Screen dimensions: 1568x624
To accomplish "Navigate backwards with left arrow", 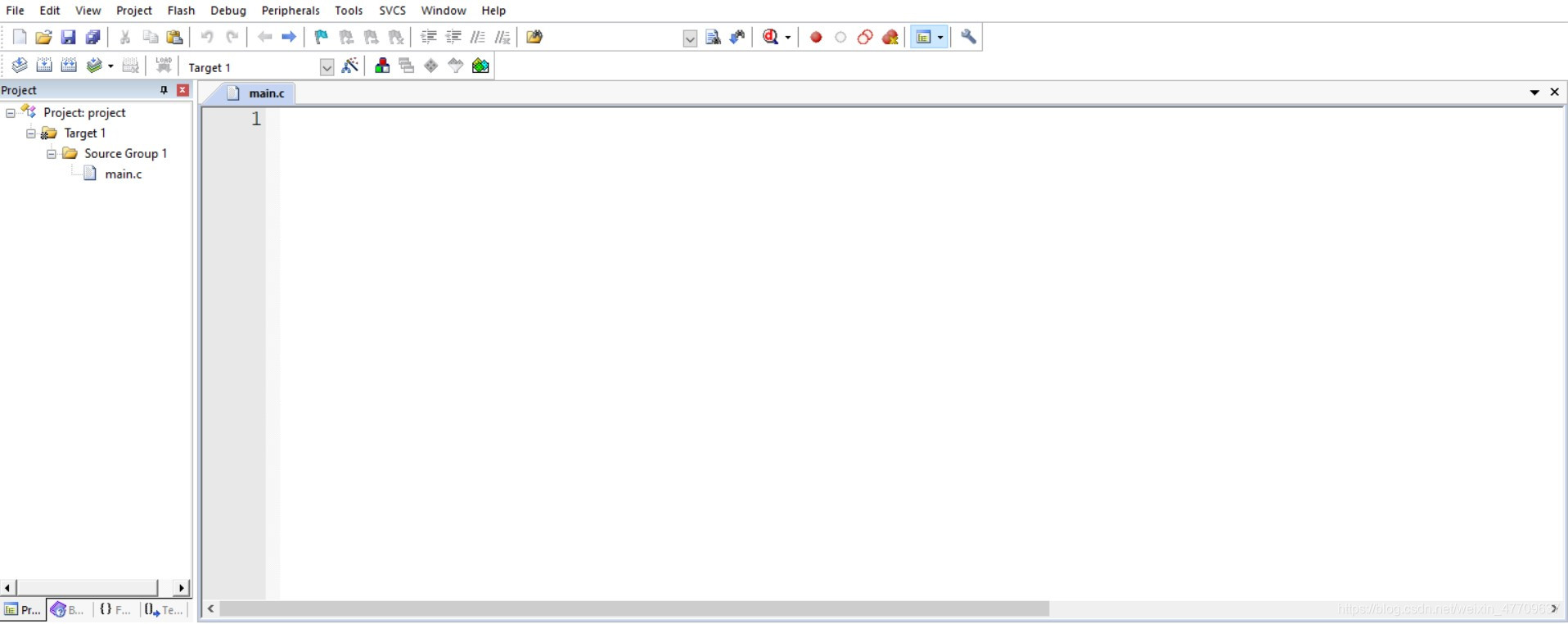I will (264, 37).
